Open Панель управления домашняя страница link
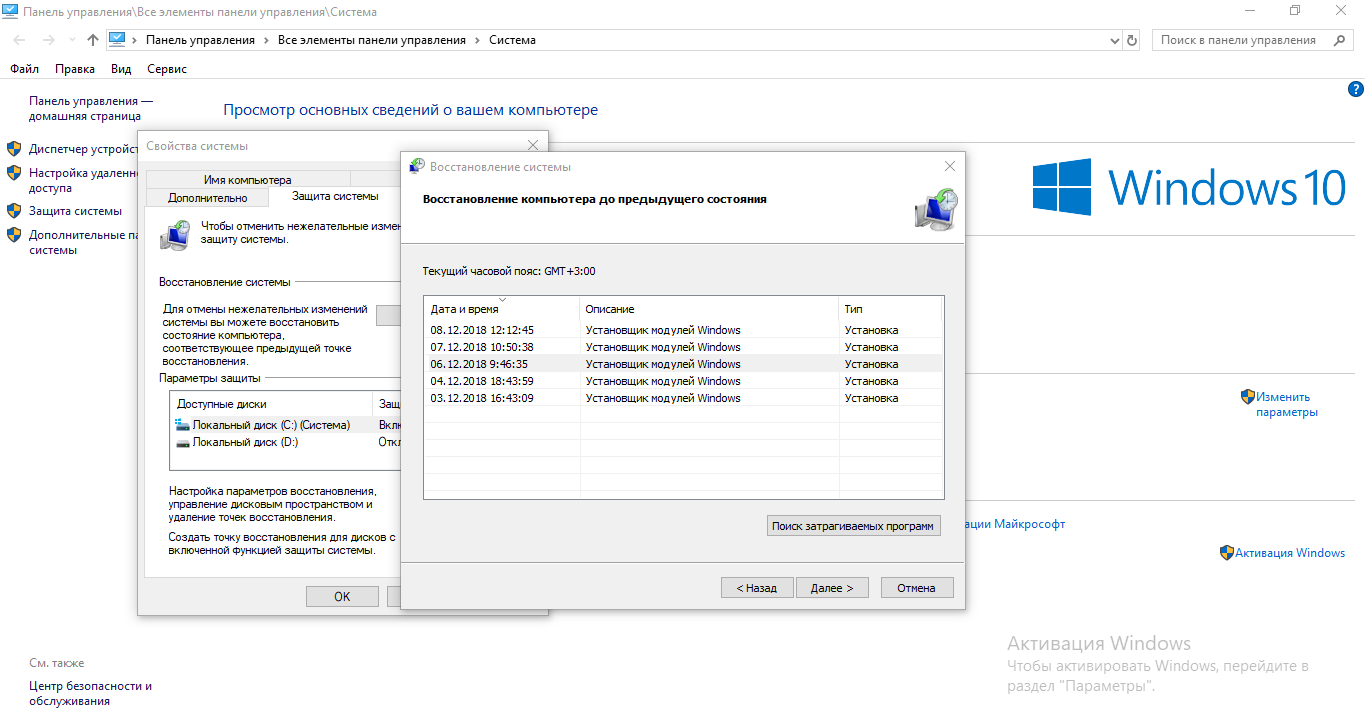 (x=91, y=108)
